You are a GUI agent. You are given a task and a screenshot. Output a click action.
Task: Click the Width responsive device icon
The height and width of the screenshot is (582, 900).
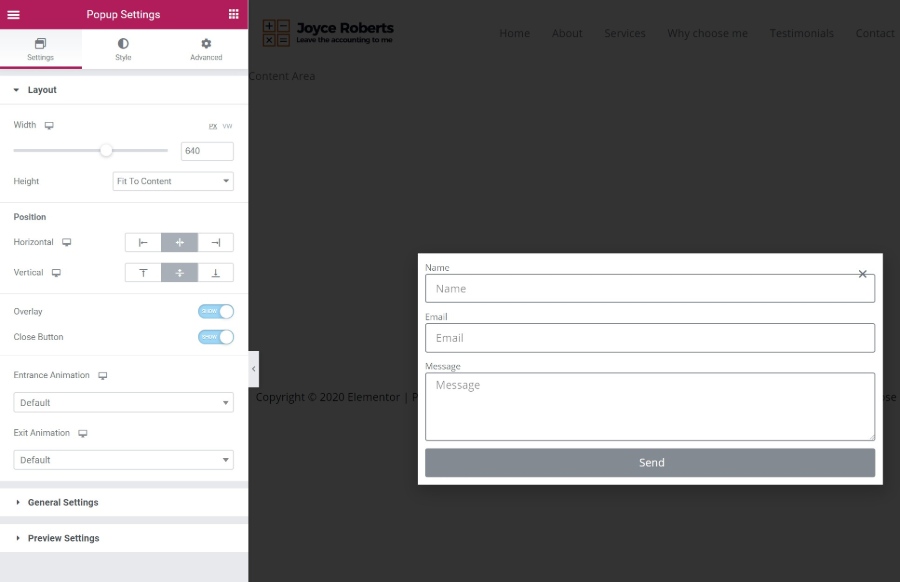click(x=49, y=125)
